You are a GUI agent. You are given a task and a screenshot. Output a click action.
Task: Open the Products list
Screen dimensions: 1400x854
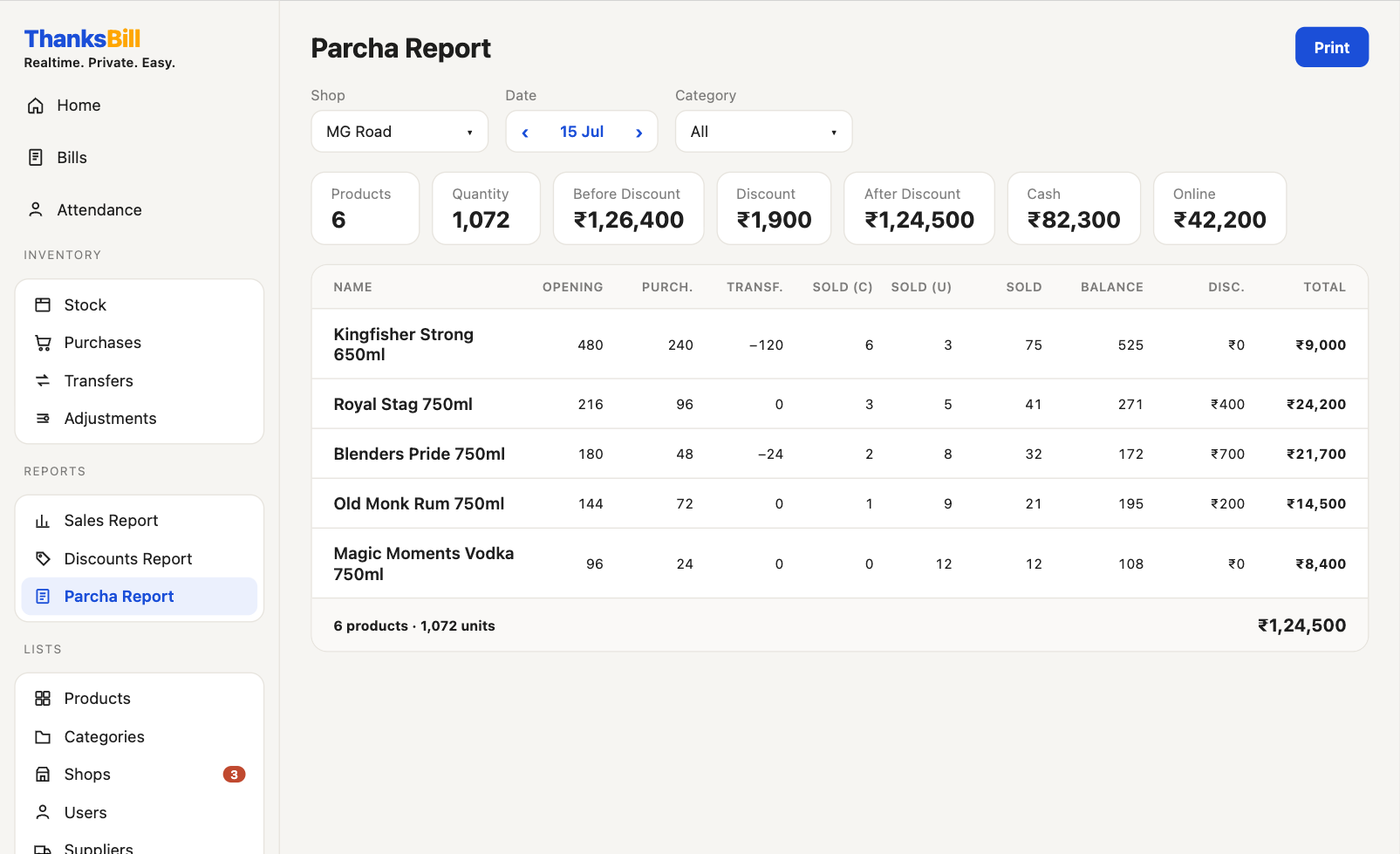coord(140,699)
